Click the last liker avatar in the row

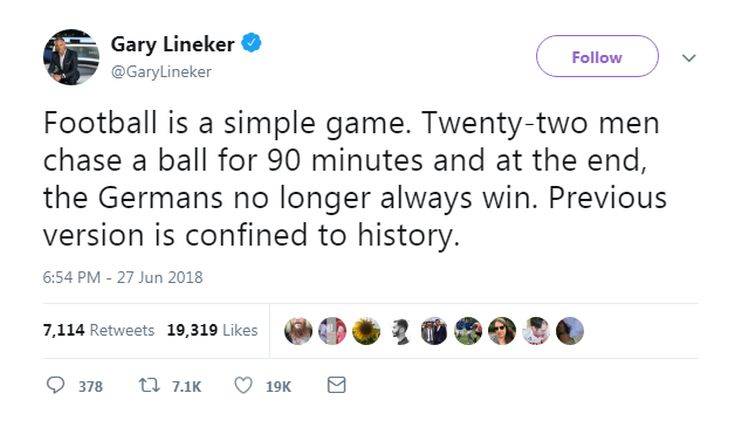coord(570,331)
